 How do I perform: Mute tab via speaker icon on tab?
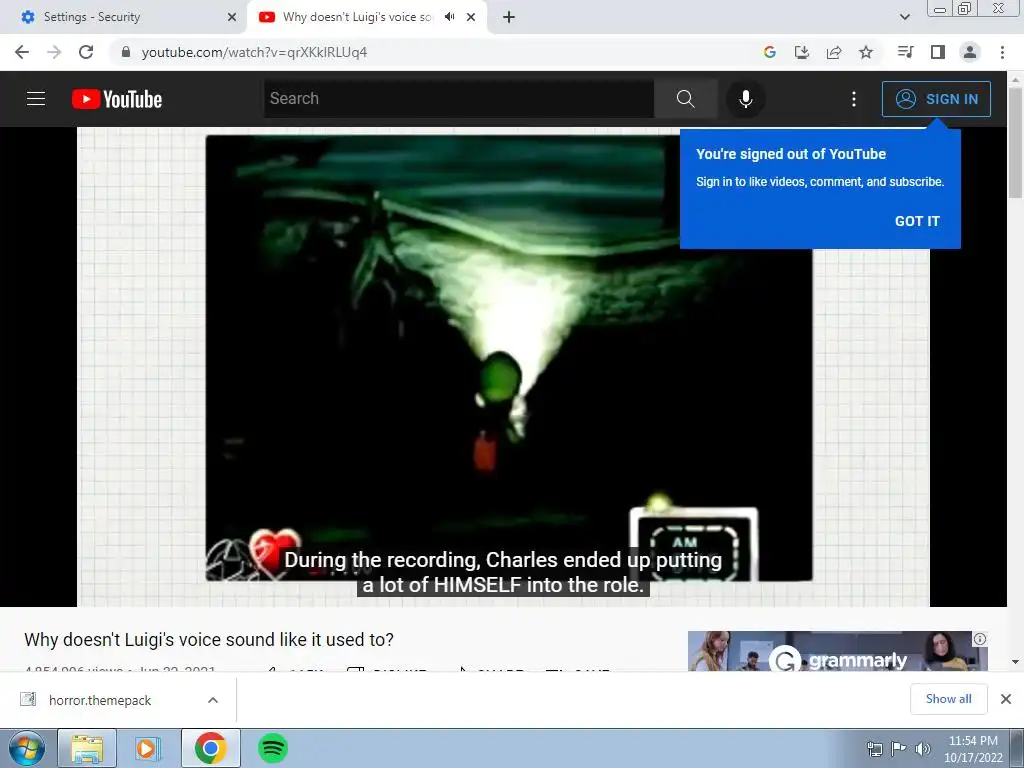point(449,17)
